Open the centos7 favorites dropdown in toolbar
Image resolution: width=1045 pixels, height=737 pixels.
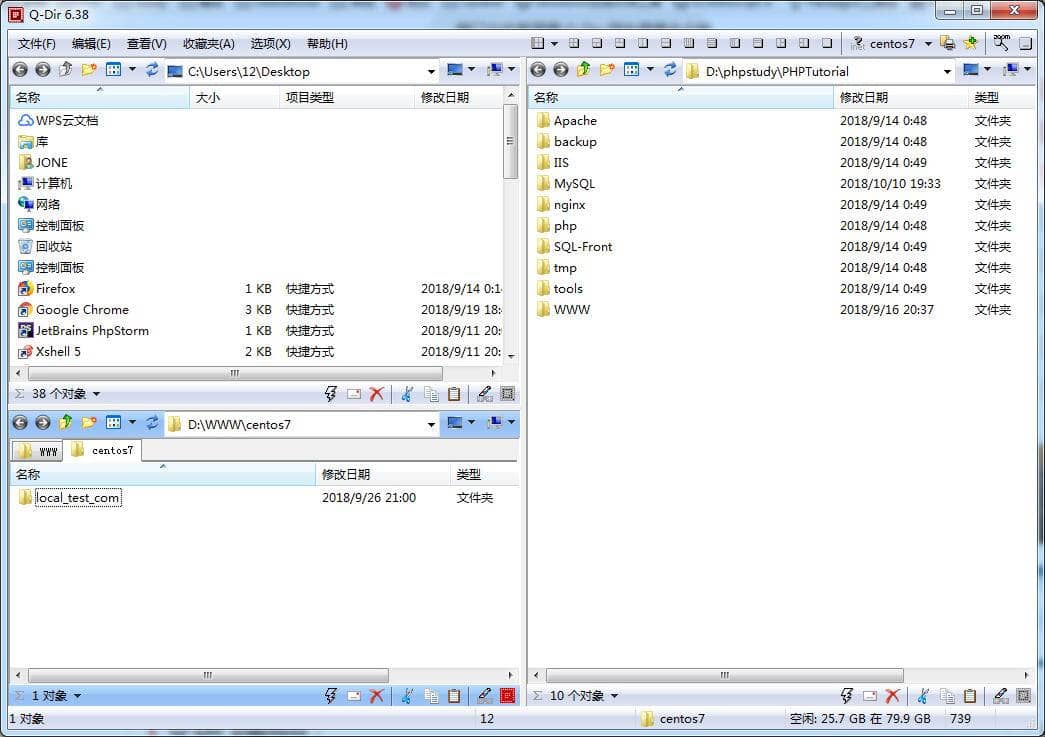click(x=927, y=44)
